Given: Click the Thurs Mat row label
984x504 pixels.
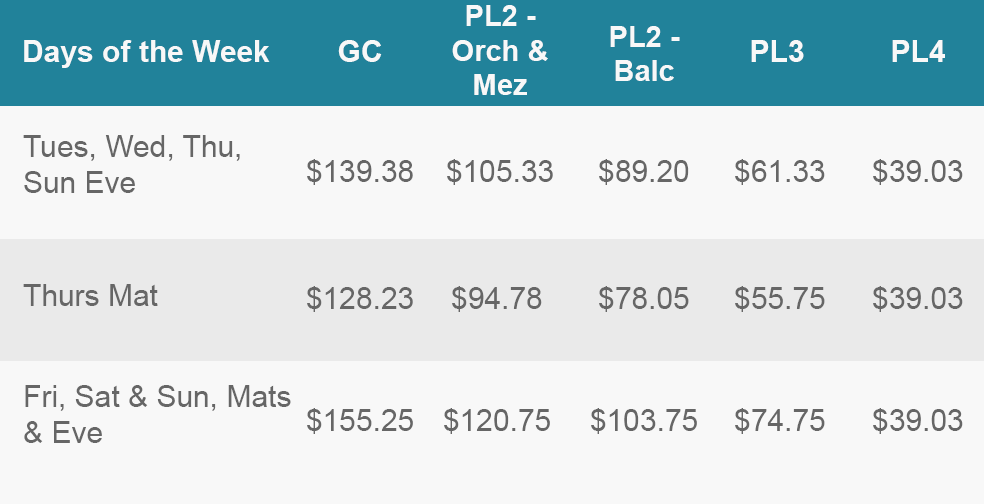Looking at the screenshot, I should [x=90, y=296].
